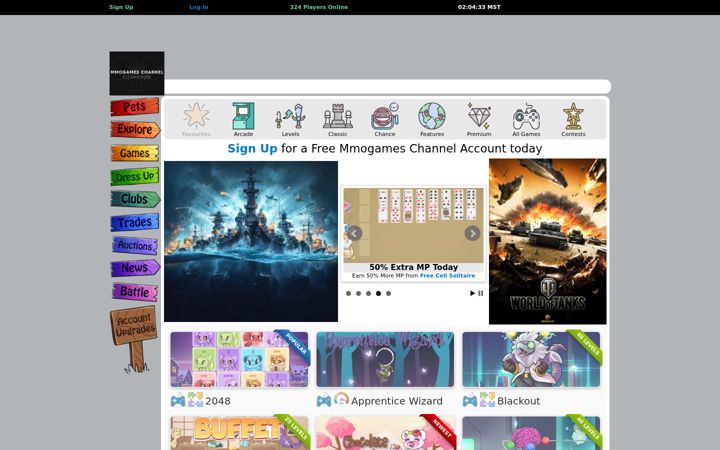Open the Games signpost

(135, 153)
